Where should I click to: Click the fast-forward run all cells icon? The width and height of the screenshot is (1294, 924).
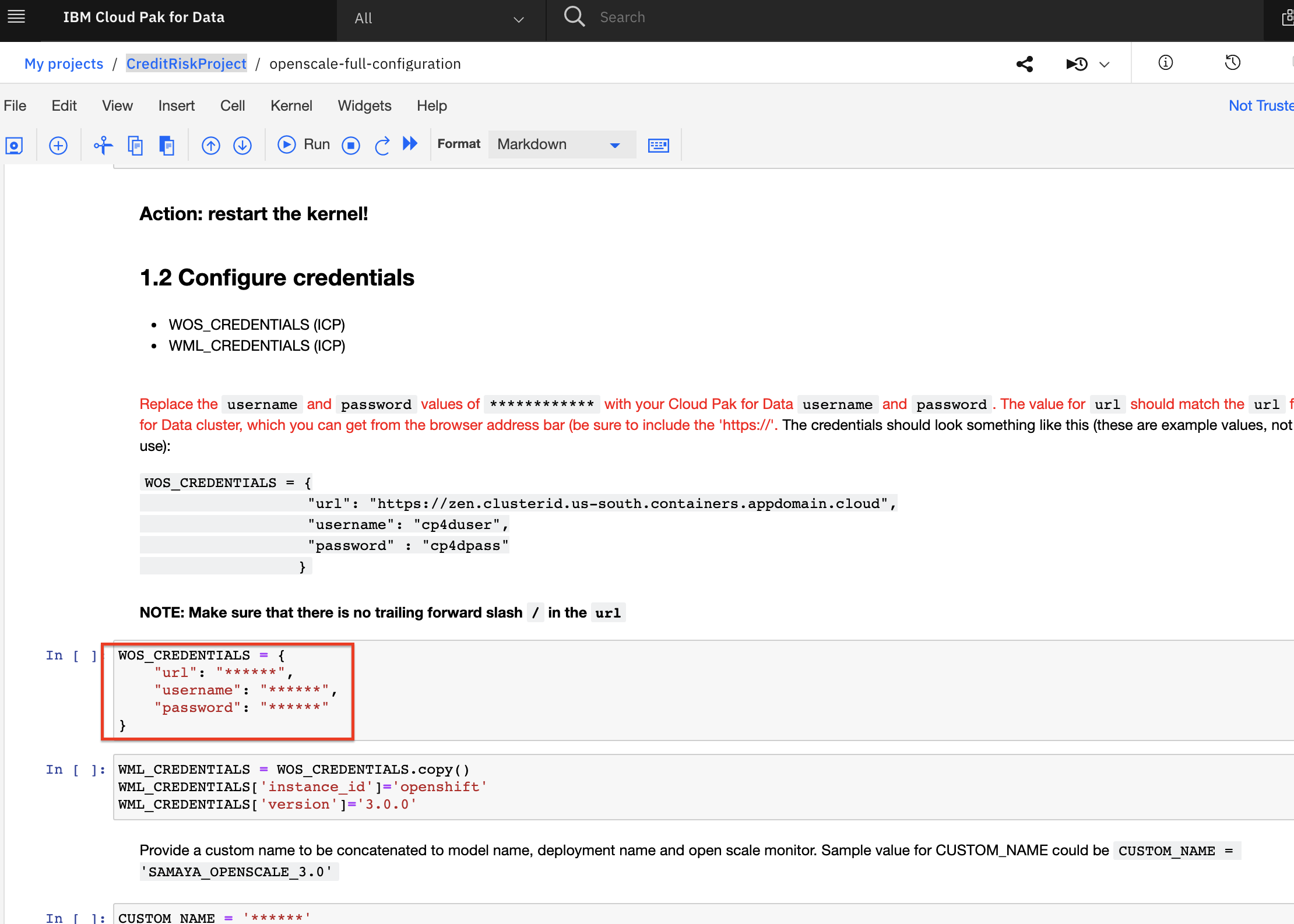(410, 145)
